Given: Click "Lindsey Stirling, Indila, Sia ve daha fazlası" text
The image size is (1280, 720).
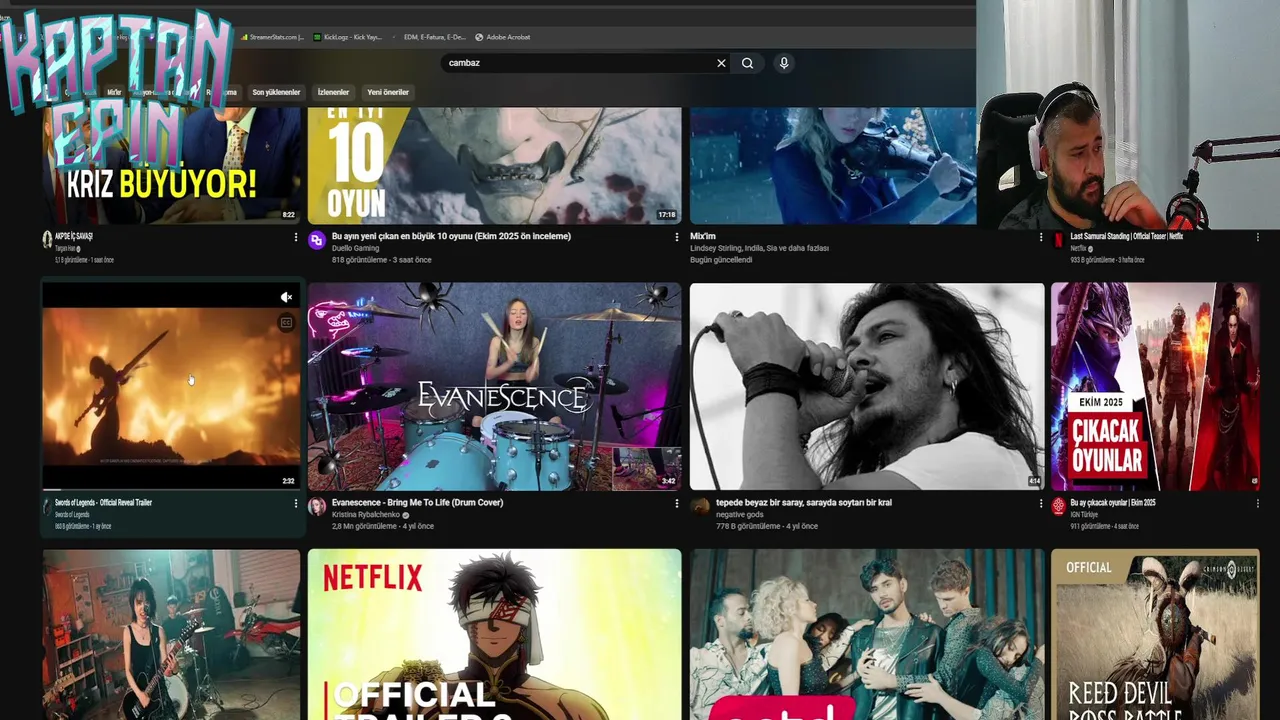Looking at the screenshot, I should tap(759, 248).
